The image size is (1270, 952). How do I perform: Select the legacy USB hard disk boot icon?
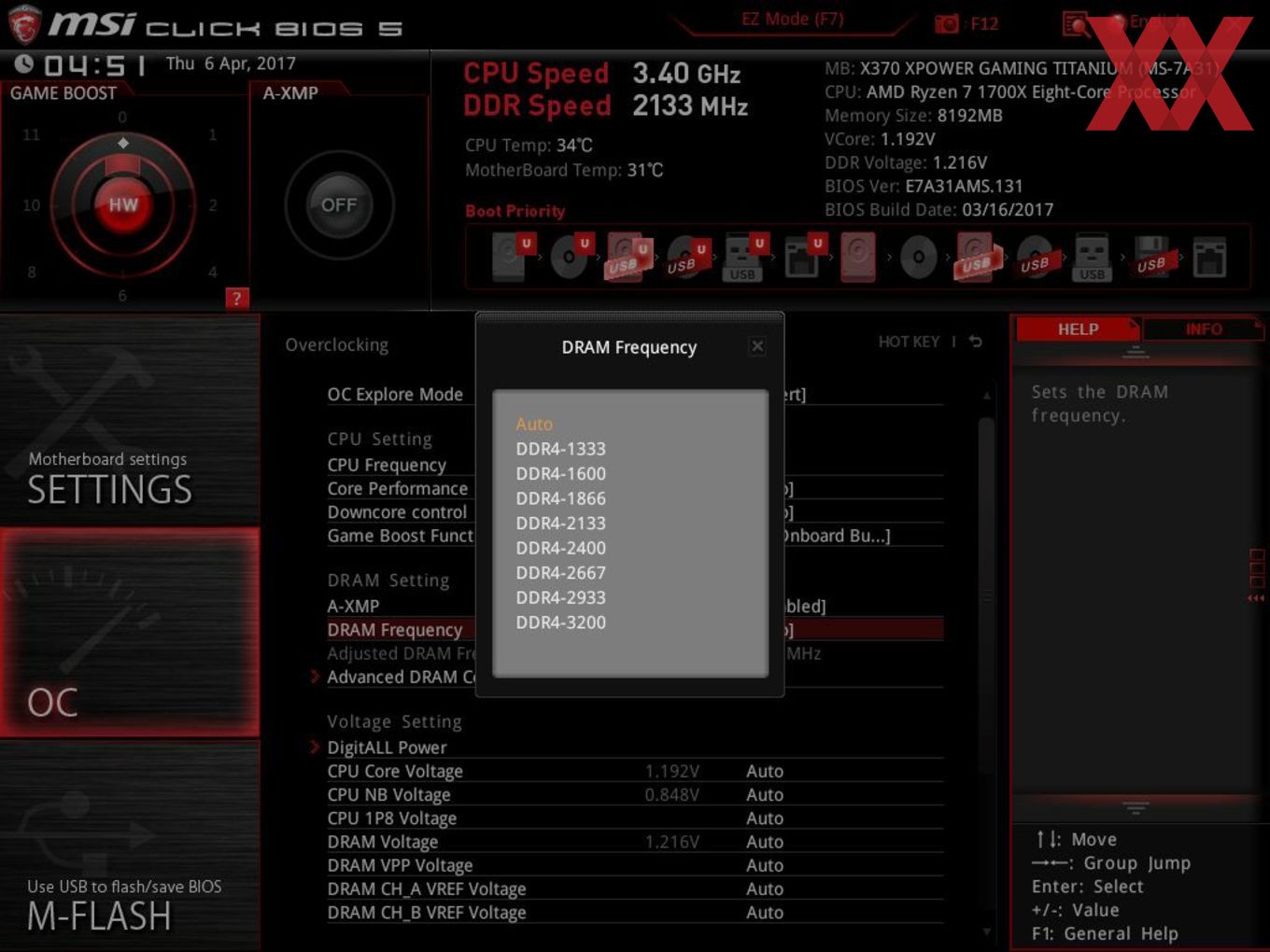tap(977, 258)
